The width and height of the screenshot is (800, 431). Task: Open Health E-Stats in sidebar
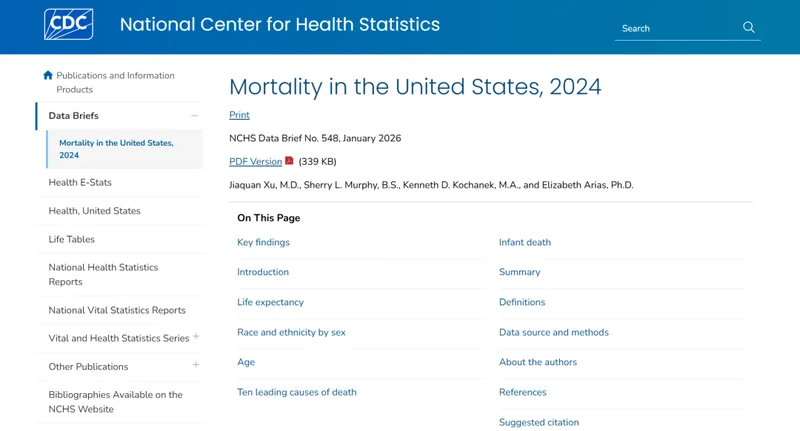pyautogui.click(x=80, y=183)
